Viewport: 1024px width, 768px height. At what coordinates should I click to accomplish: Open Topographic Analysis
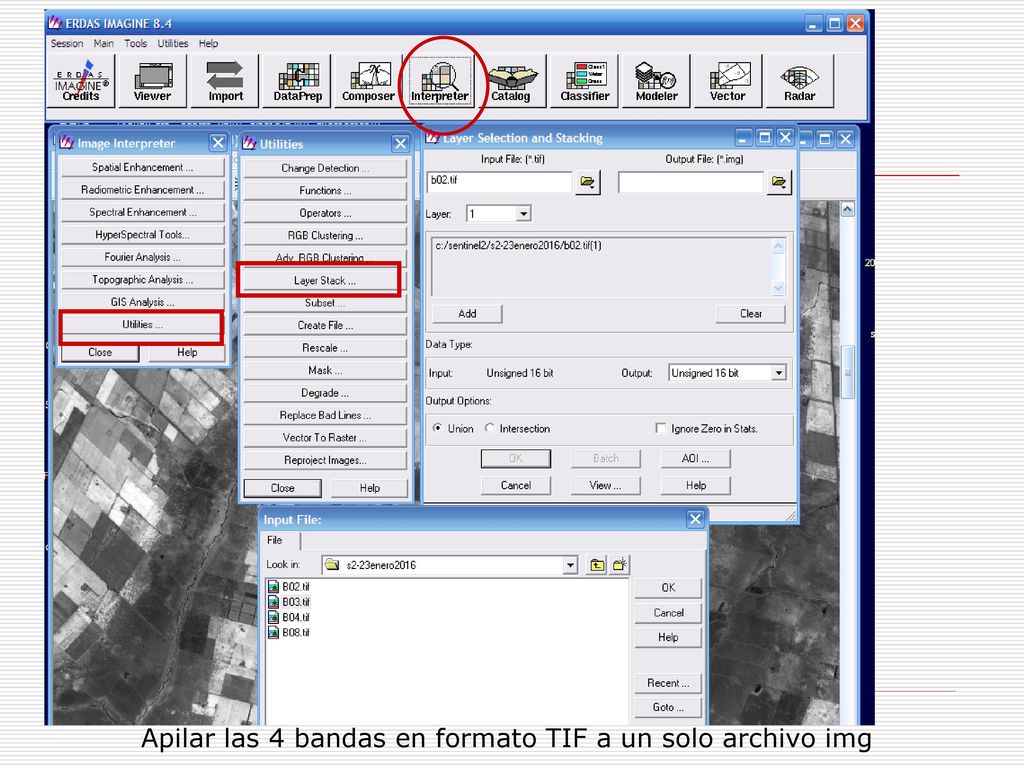[x=142, y=280]
